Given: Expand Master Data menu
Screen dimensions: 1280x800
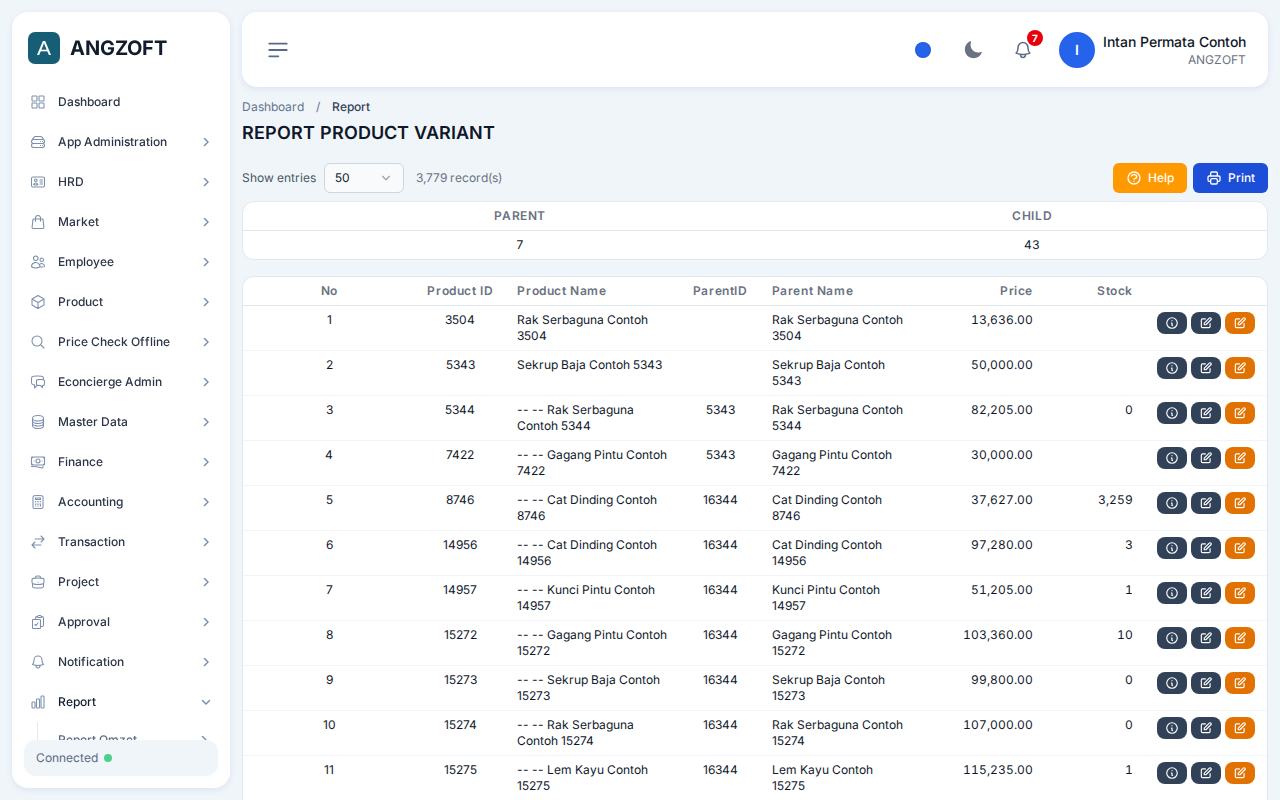Looking at the screenshot, I should coord(121,422).
